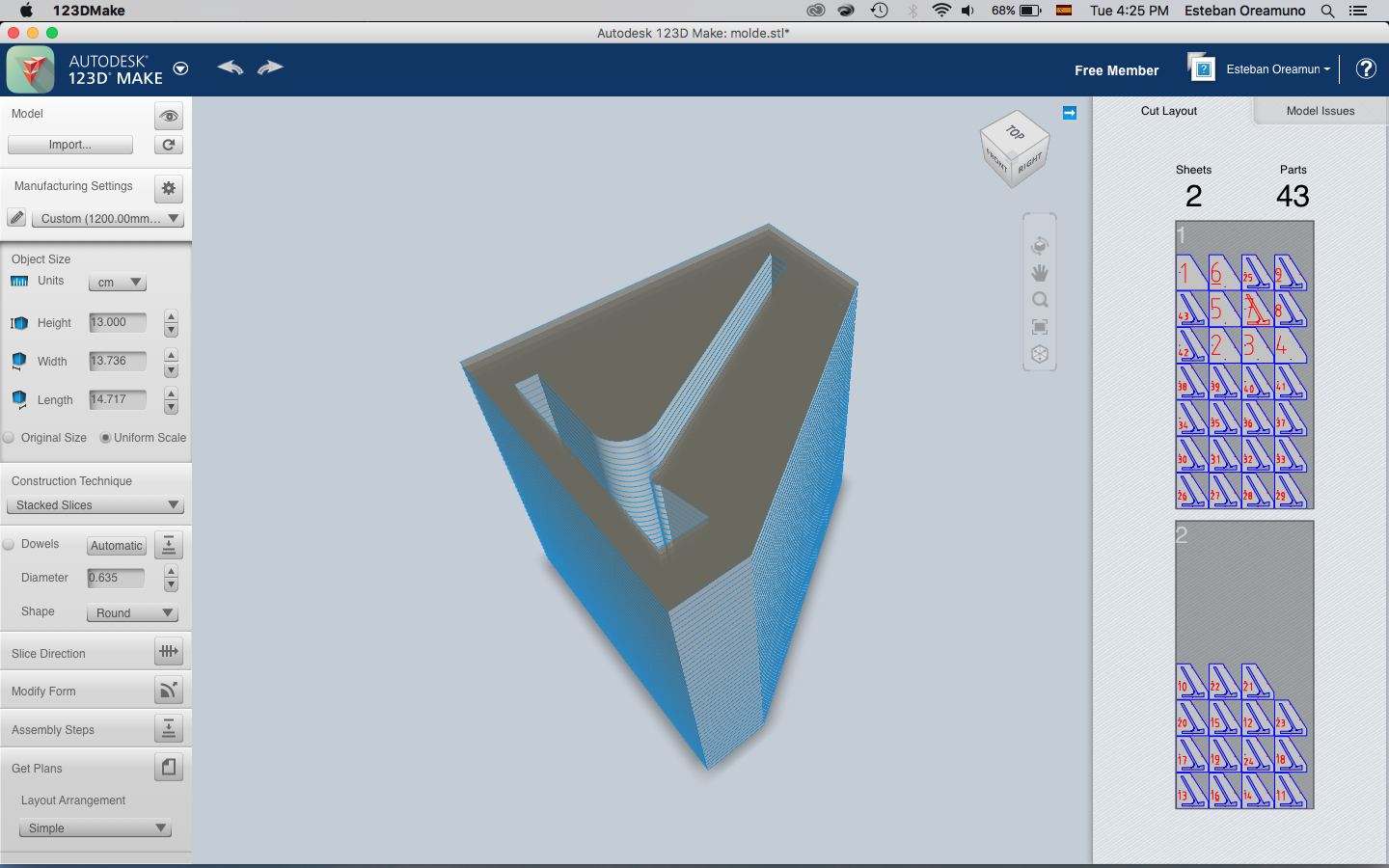The width and height of the screenshot is (1389, 868).
Task: Click the Length dimension icon
Action: [x=19, y=399]
